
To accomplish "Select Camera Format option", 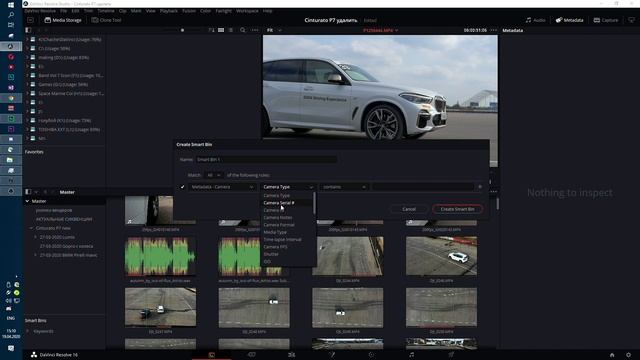I will [279, 225].
